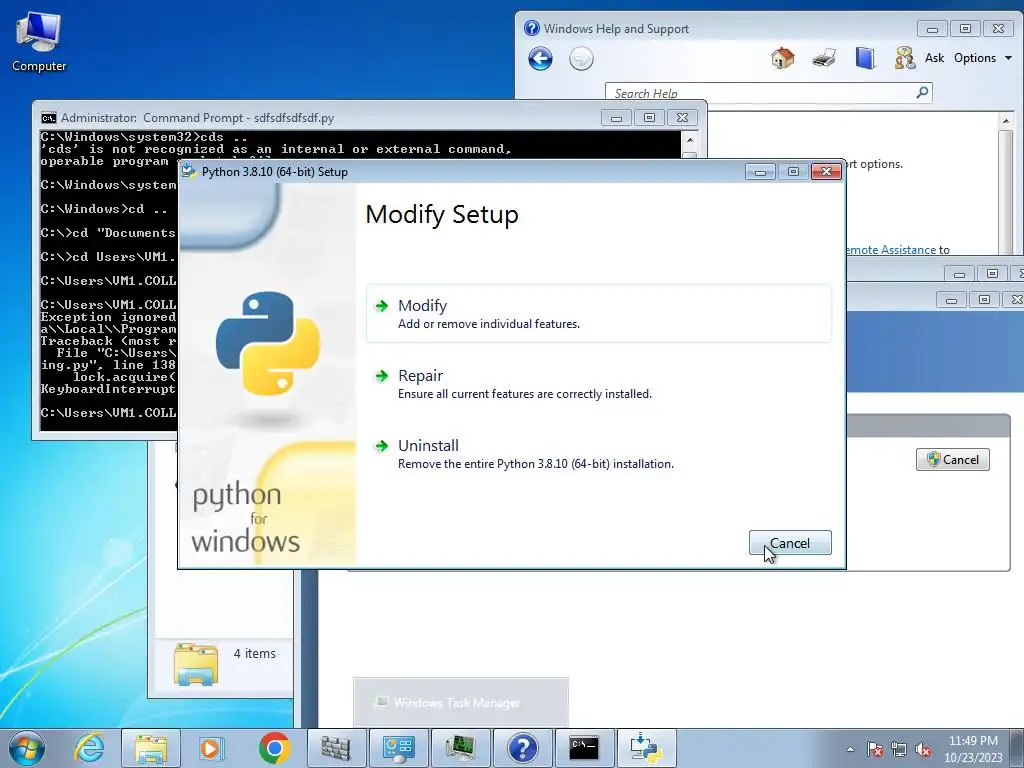Open Windows Explorer from taskbar
The height and width of the screenshot is (768, 1024).
pos(151,748)
